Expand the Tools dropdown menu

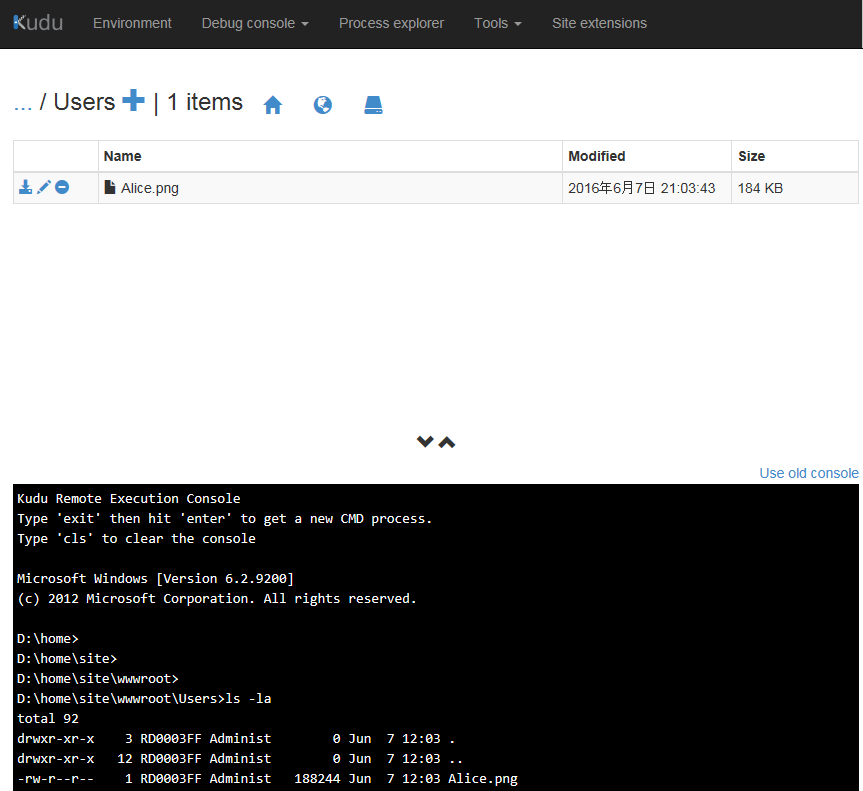[498, 23]
